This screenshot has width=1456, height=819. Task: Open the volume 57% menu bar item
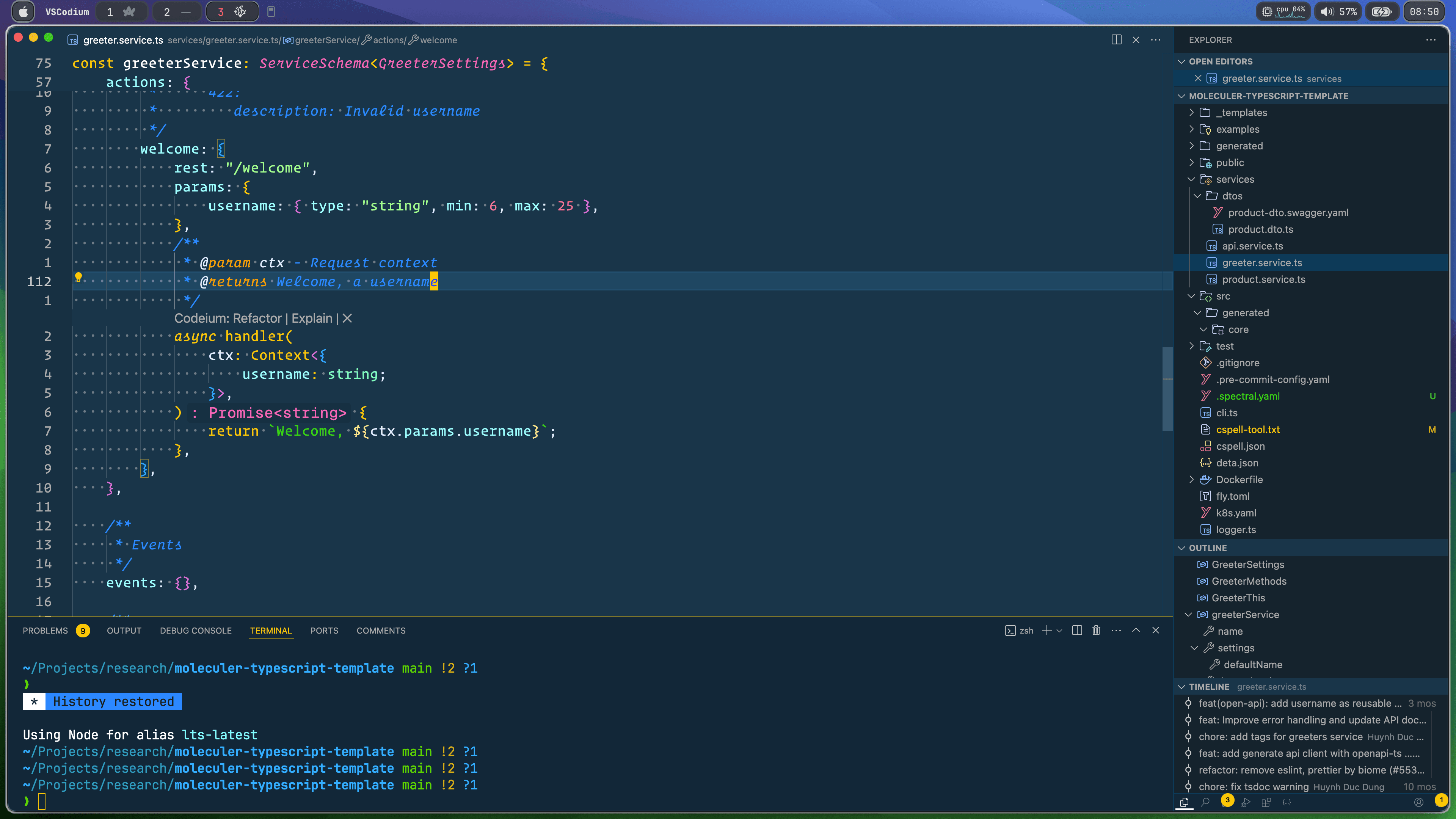[x=1338, y=12]
